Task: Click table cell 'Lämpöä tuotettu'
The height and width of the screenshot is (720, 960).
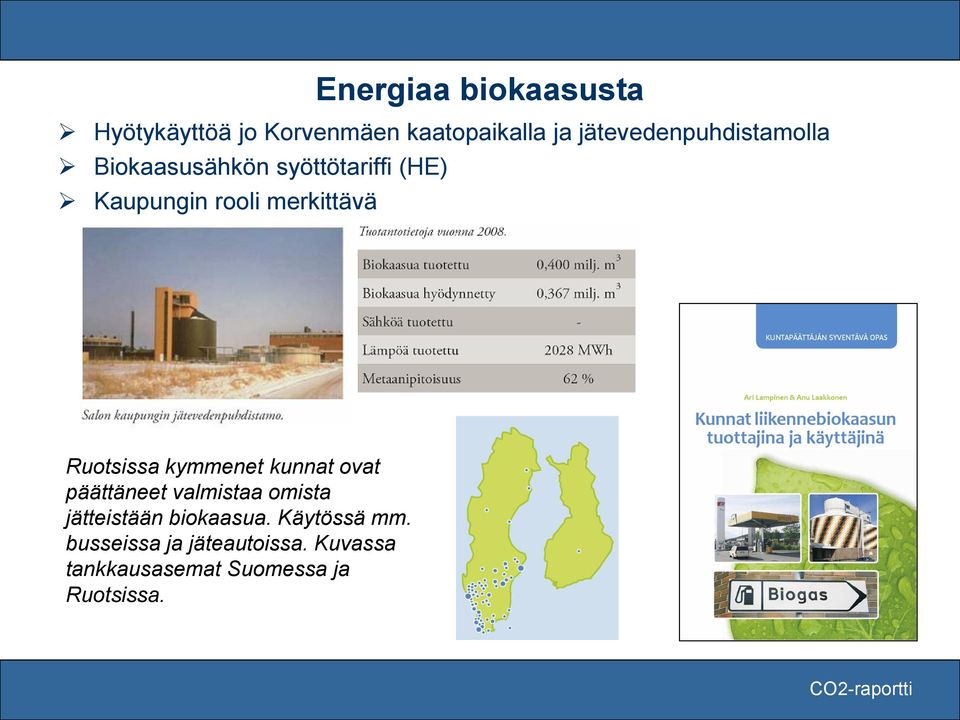Action: click(410, 351)
